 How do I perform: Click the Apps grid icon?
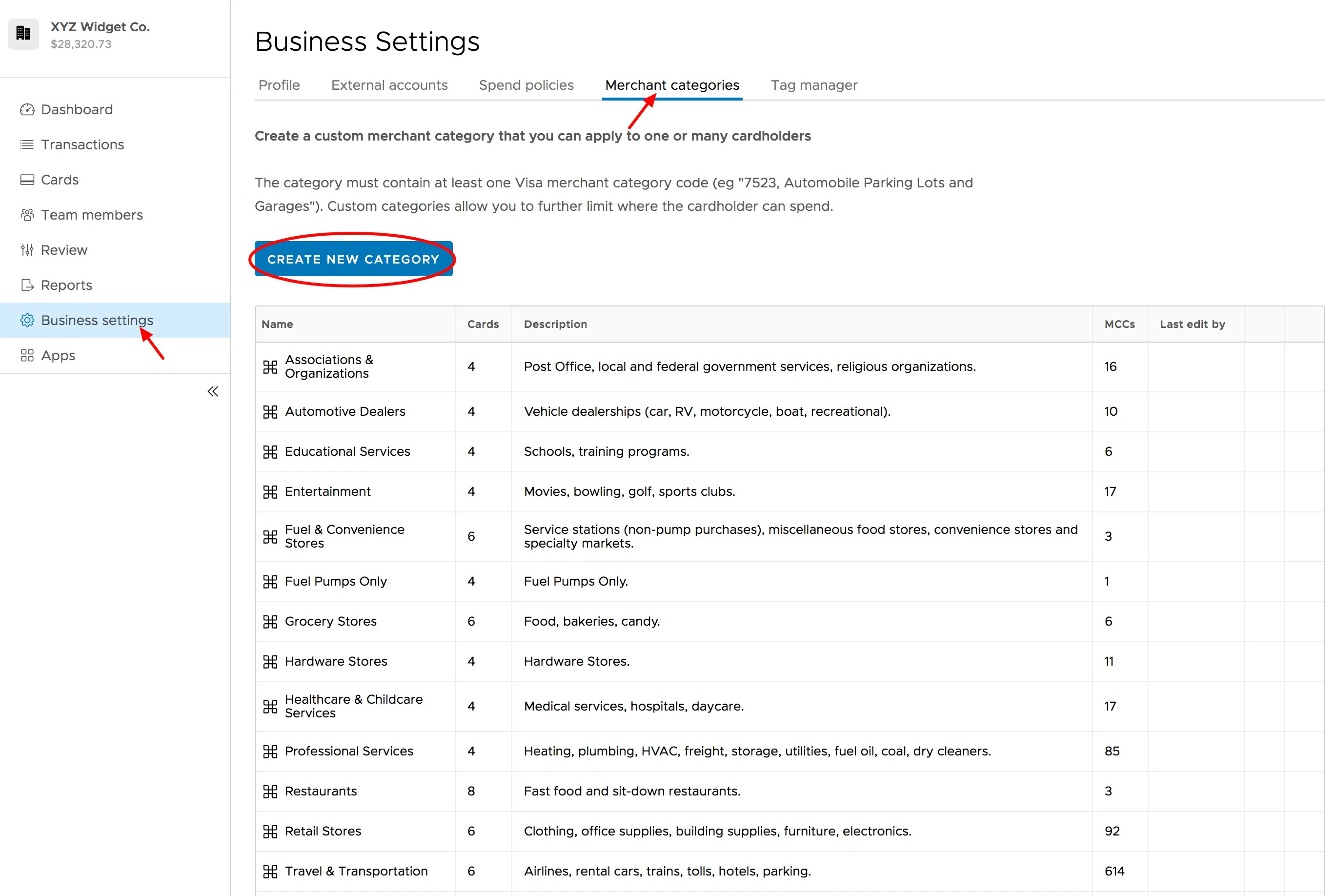27,355
